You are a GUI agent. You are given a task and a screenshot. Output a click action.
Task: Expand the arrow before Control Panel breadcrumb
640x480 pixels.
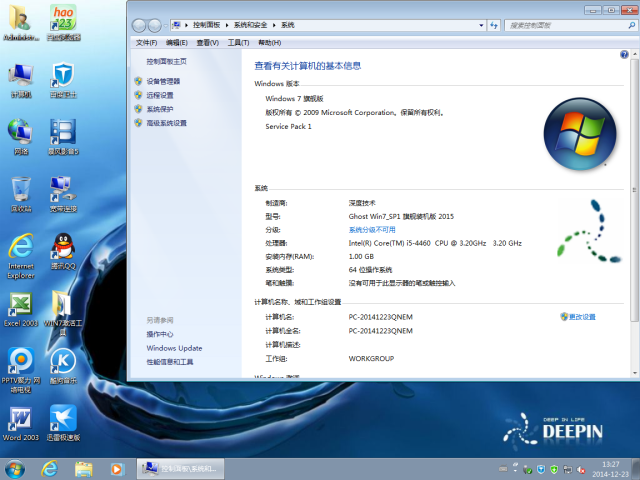pos(187,25)
